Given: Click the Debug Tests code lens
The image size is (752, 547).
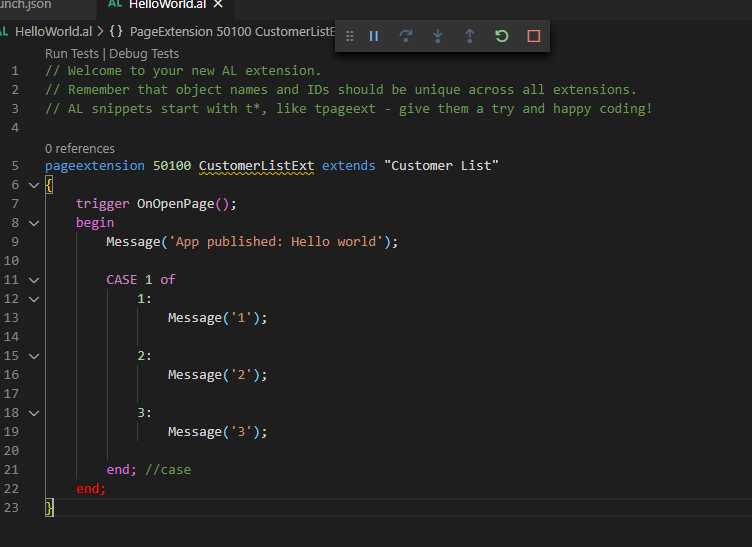Looking at the screenshot, I should click(144, 54).
